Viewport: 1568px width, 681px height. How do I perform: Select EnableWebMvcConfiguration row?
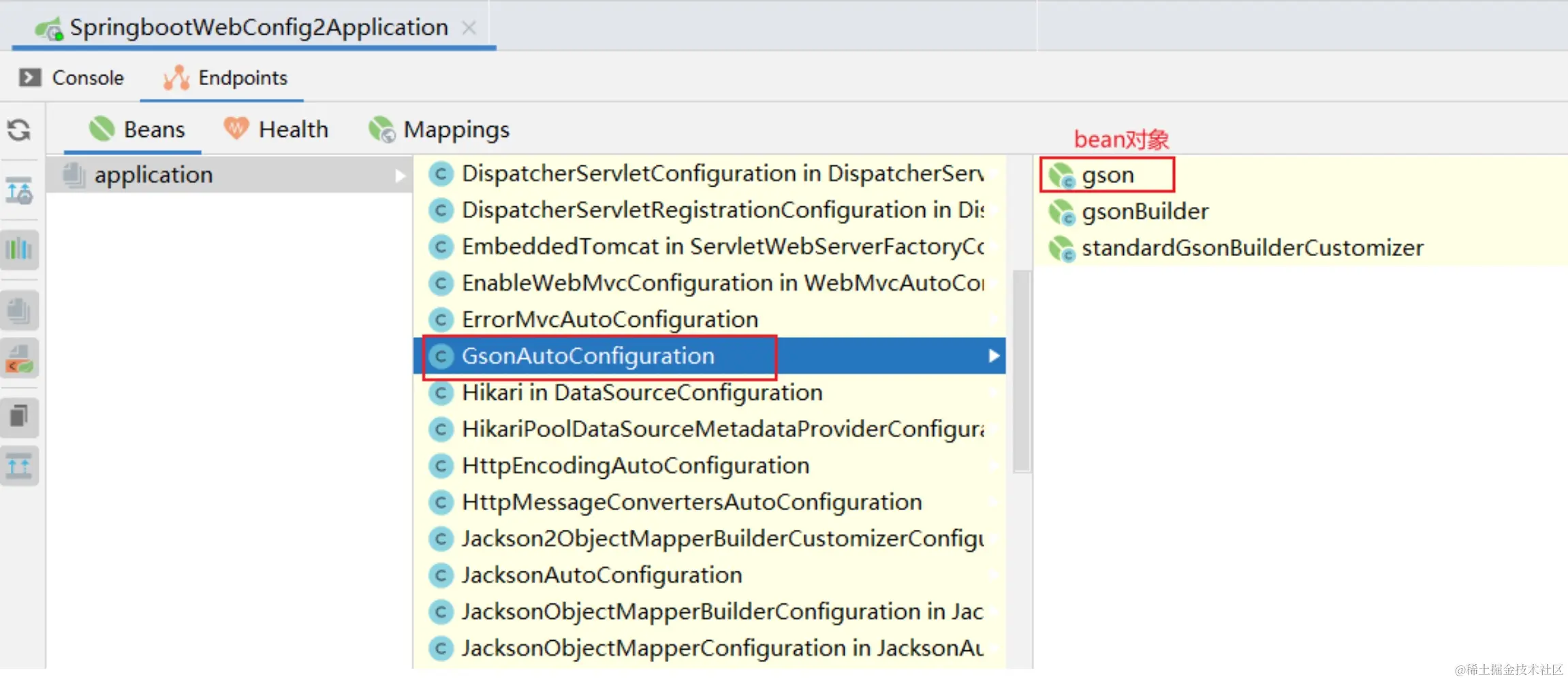point(709,283)
